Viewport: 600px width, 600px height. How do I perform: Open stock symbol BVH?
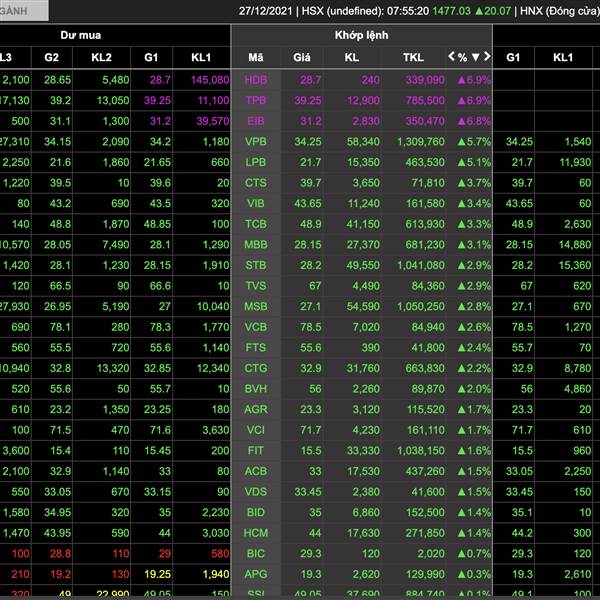[256, 389]
